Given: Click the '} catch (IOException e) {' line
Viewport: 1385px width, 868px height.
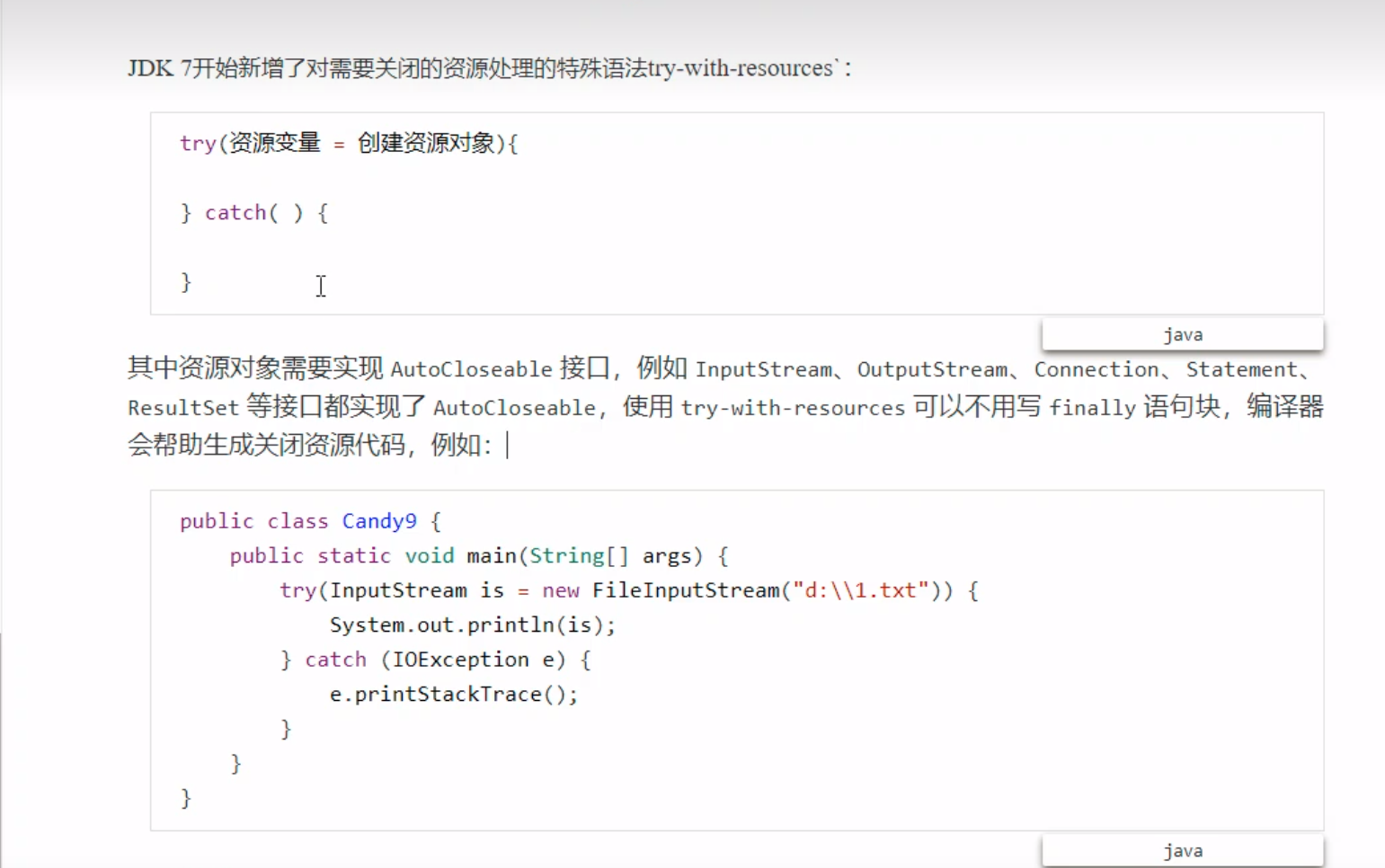Looking at the screenshot, I should 435,660.
